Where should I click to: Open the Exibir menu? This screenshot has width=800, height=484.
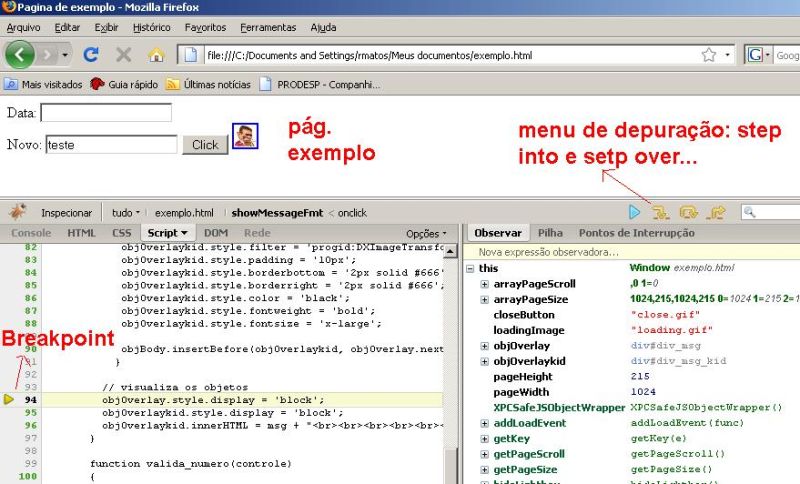point(106,28)
